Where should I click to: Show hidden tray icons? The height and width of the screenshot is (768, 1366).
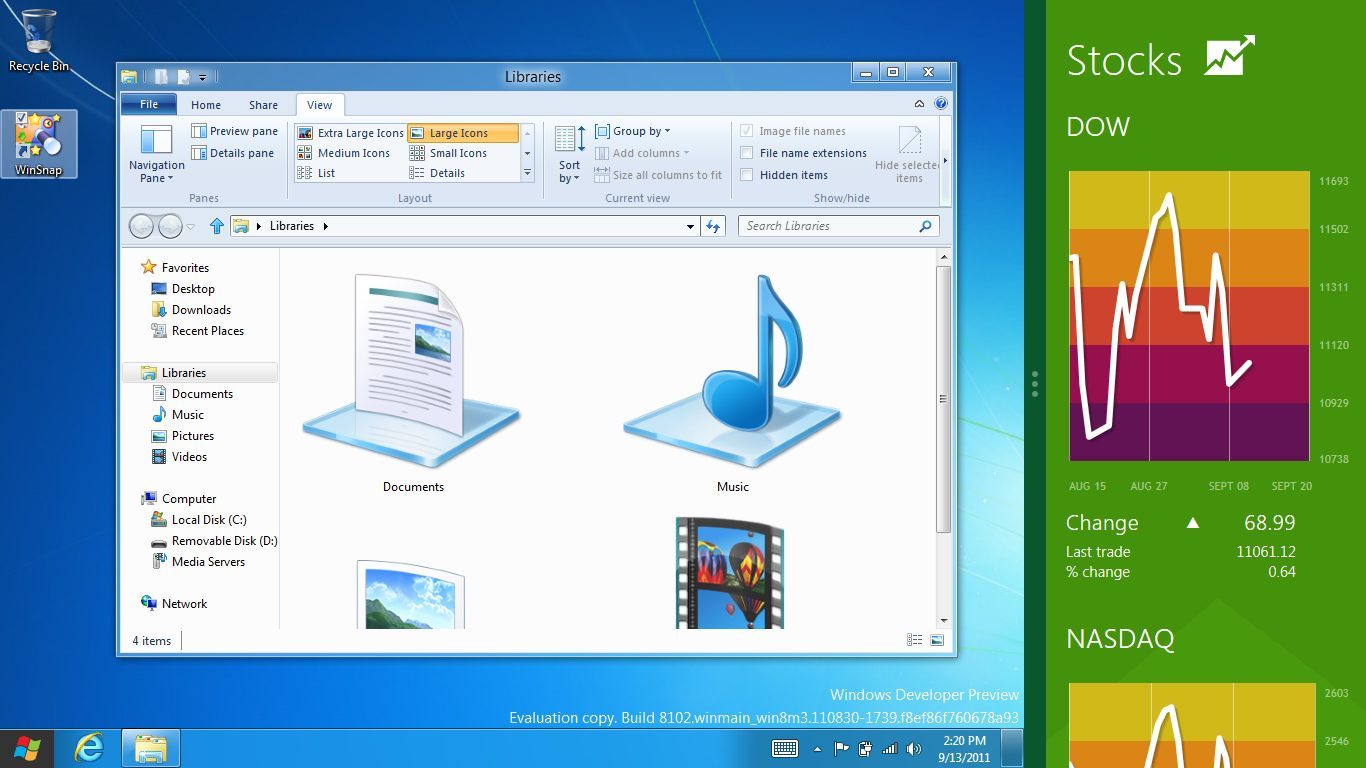(817, 749)
